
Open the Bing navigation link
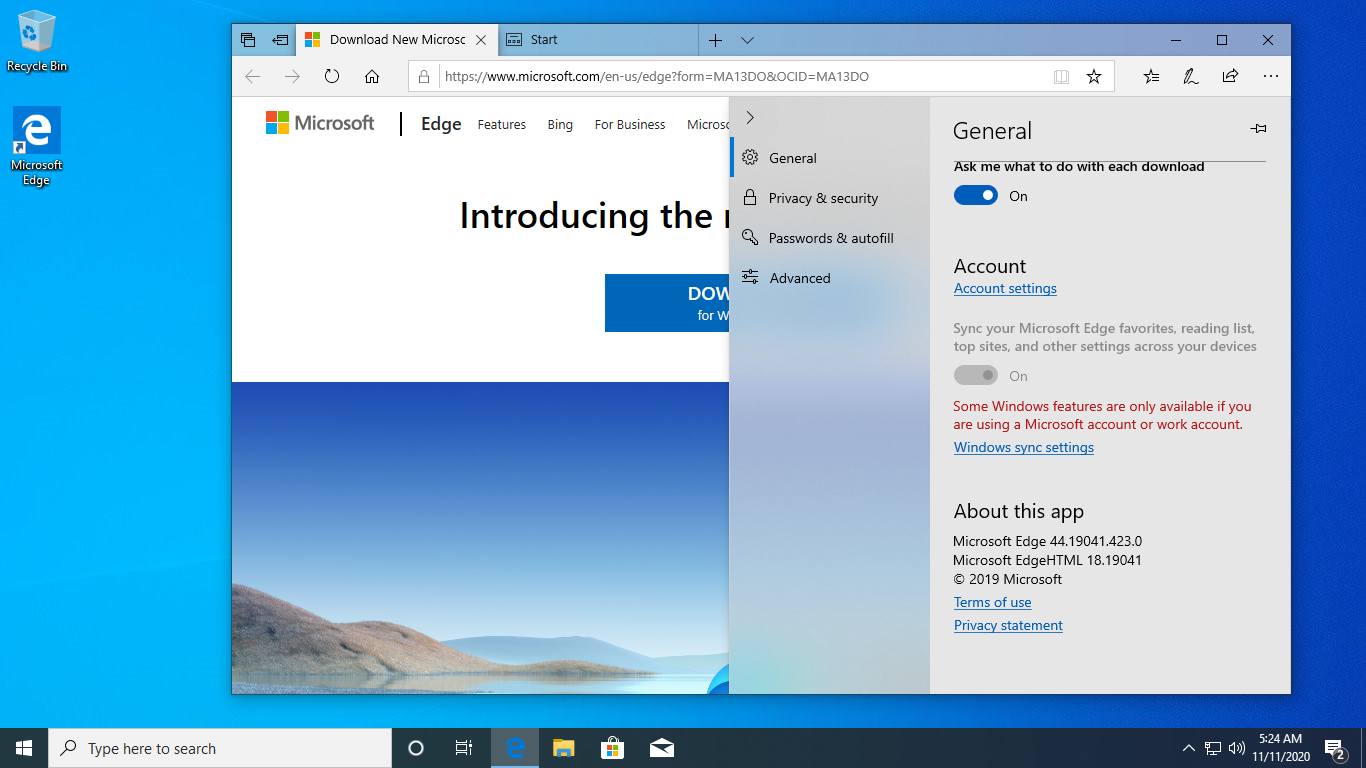coord(560,125)
